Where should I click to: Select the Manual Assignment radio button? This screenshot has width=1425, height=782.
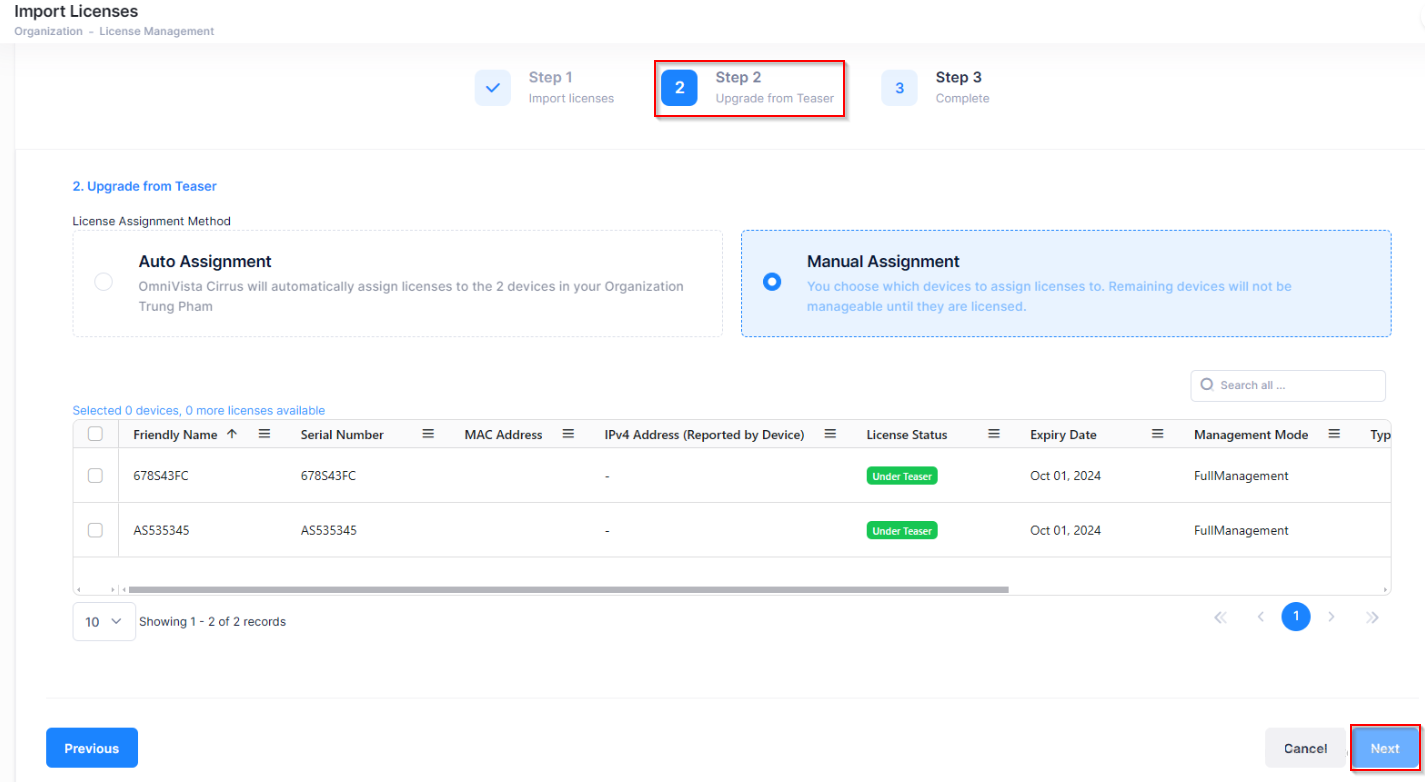771,282
